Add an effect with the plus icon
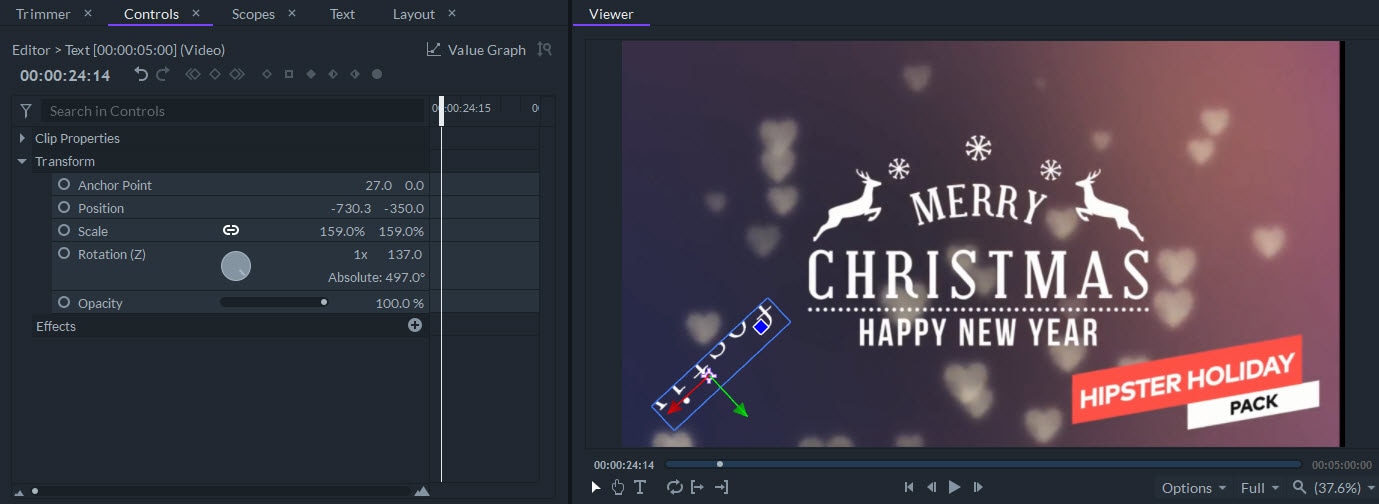Viewport: 1379px width, 504px height. (415, 325)
